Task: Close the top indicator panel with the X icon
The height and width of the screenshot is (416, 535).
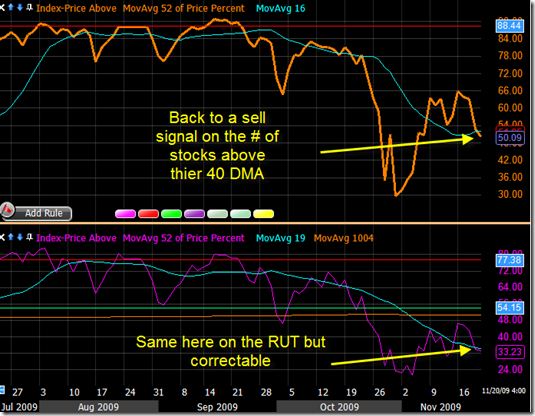Action: pos(2,8)
